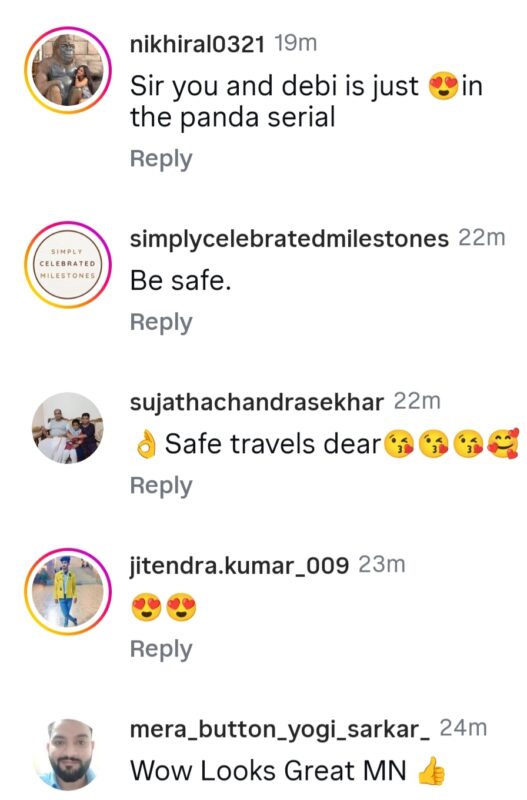The width and height of the screenshot is (527, 800).
Task: Tap heart-eyes emoji in nikhiral0321's comment
Action: (x=443, y=86)
